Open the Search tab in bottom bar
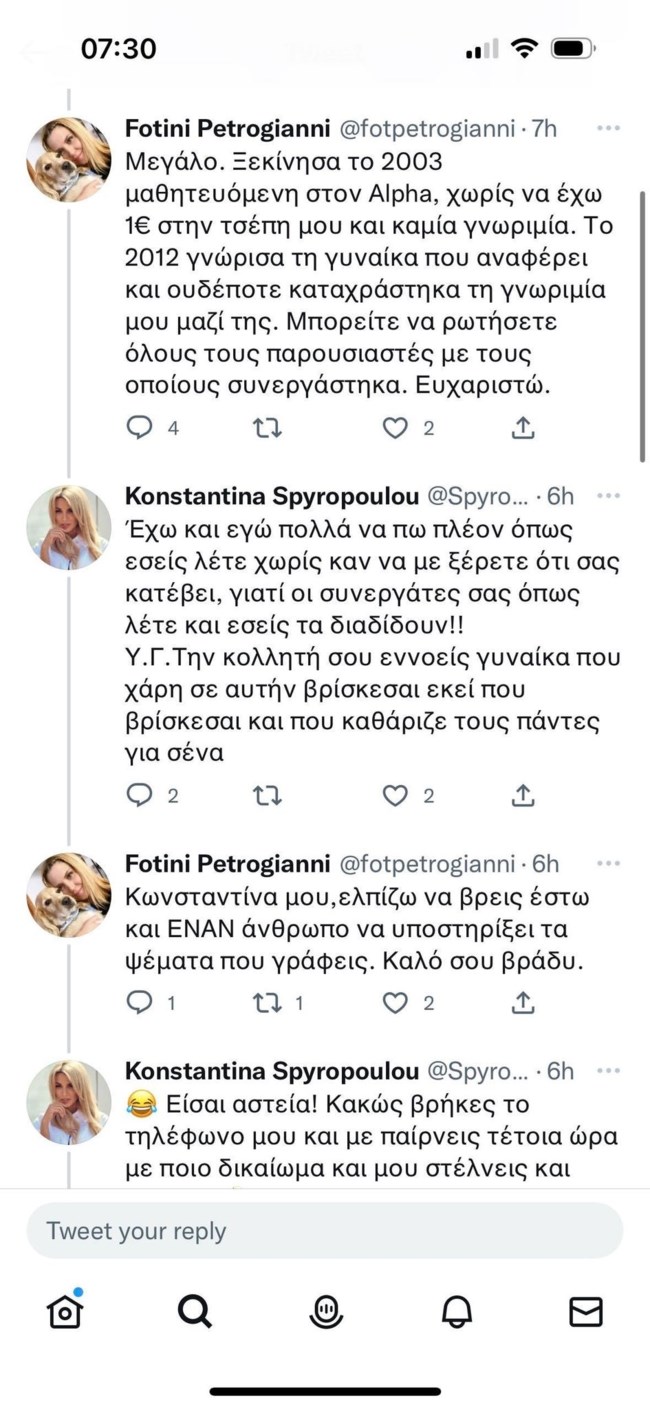The image size is (650, 1409). click(x=195, y=1311)
